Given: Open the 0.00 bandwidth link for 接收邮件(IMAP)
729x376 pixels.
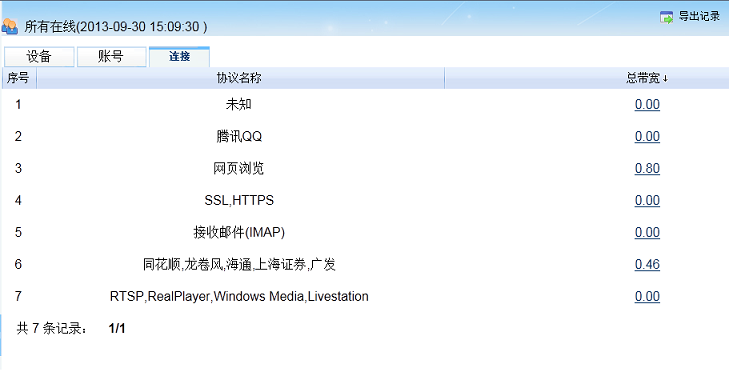Looking at the screenshot, I should [647, 232].
